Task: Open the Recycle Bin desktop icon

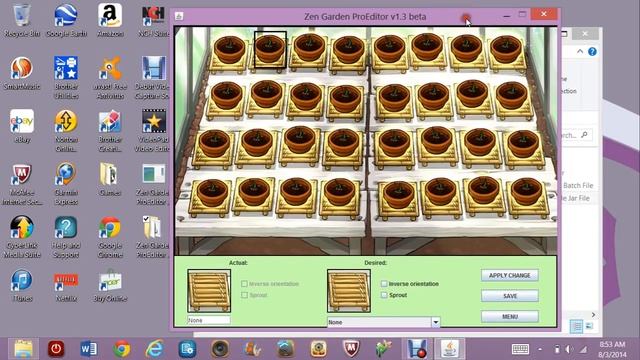Action: 22,21
